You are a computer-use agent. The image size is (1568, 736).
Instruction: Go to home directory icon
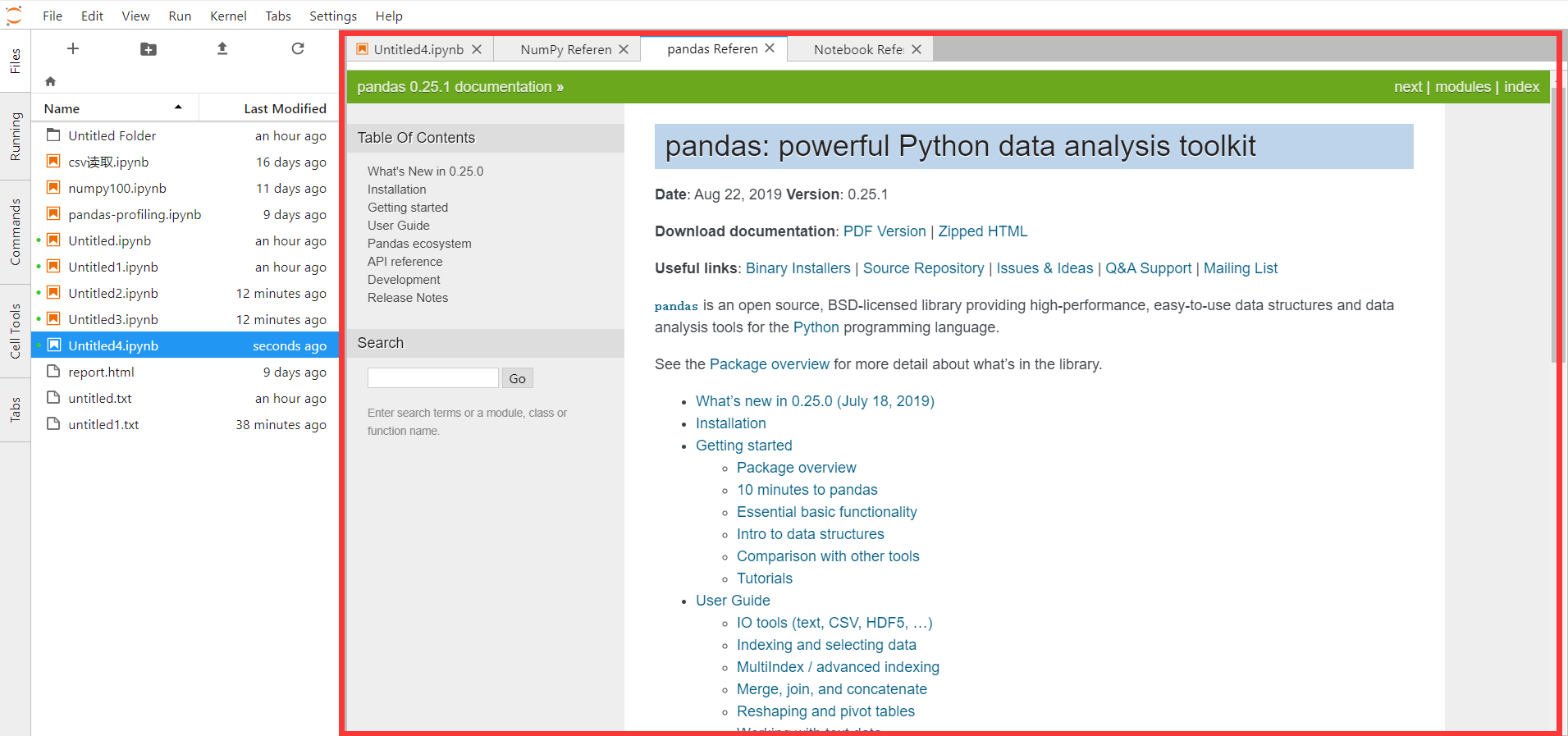click(x=51, y=81)
